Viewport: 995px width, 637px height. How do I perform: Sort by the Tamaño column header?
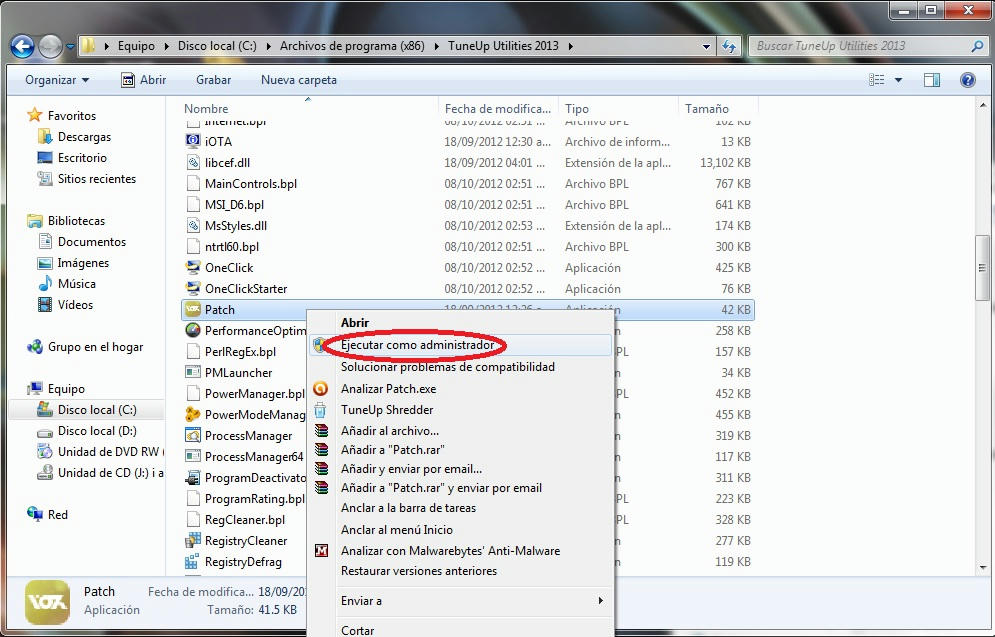point(718,108)
